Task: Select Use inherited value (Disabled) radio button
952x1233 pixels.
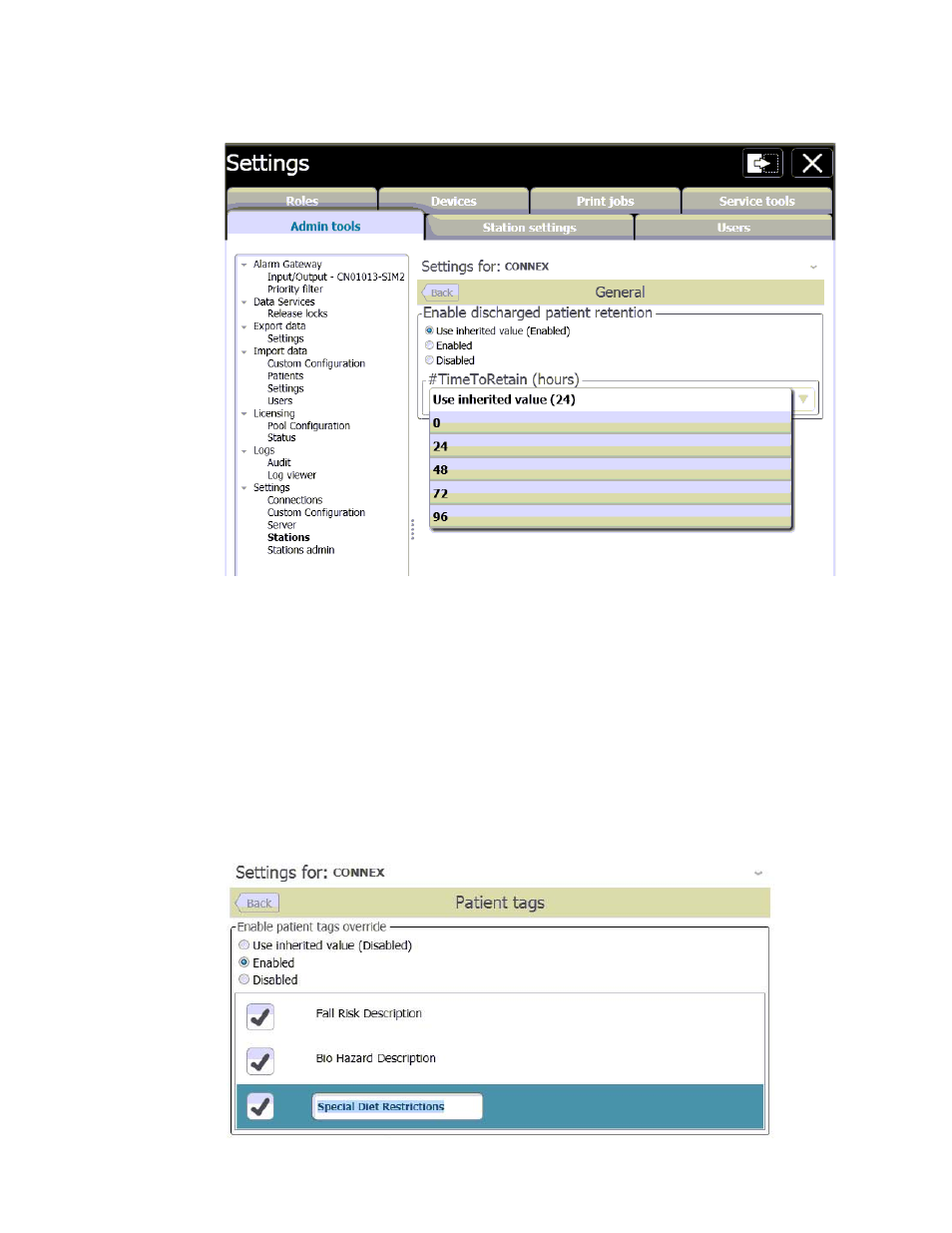Action: [243, 945]
